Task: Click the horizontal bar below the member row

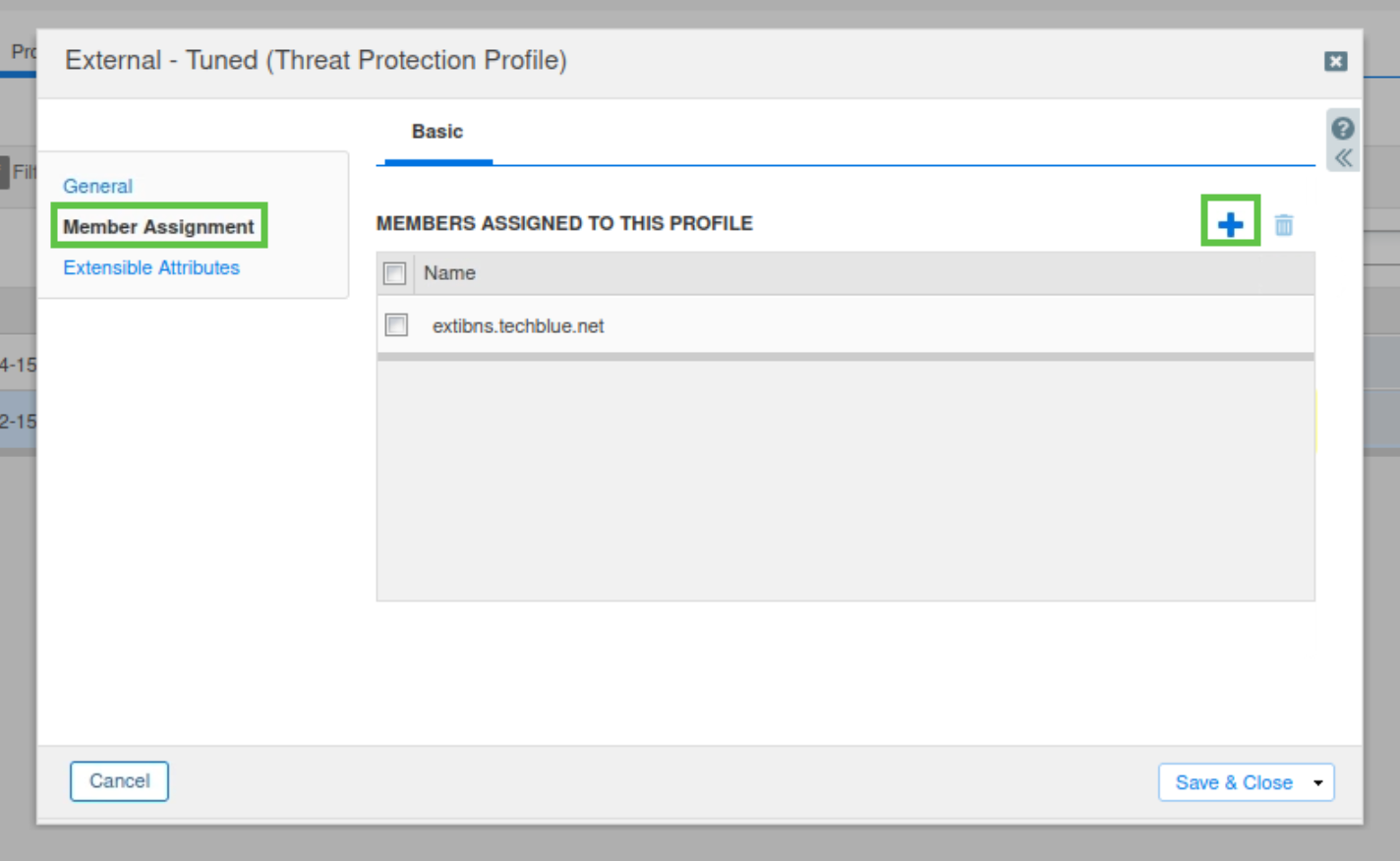Action: coord(846,357)
